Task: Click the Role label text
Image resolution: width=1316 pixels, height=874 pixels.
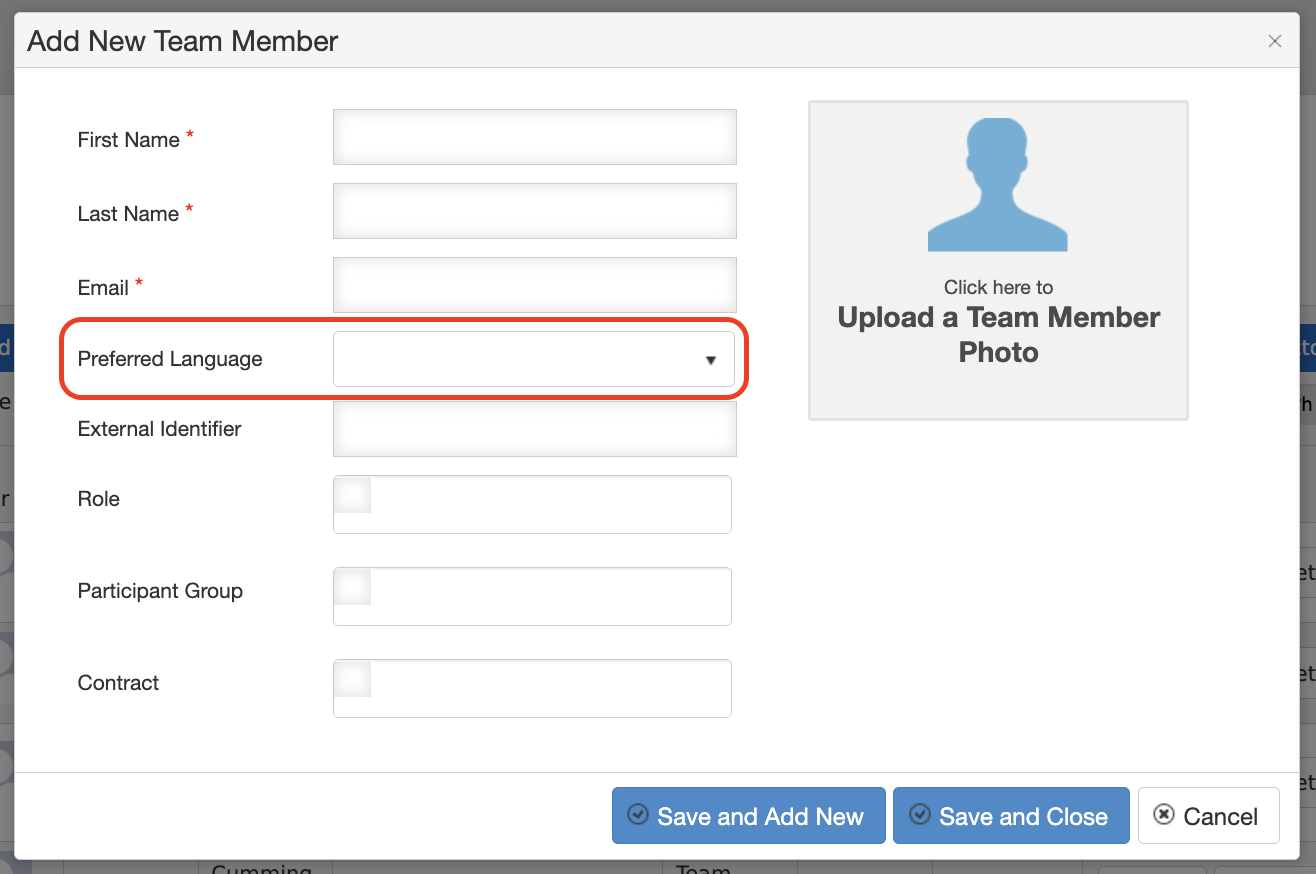Action: click(99, 499)
